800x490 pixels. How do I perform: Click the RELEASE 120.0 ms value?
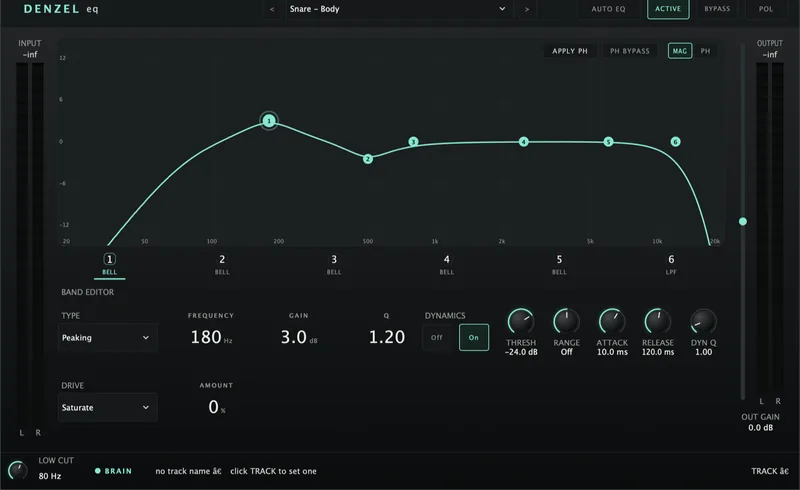(658, 352)
